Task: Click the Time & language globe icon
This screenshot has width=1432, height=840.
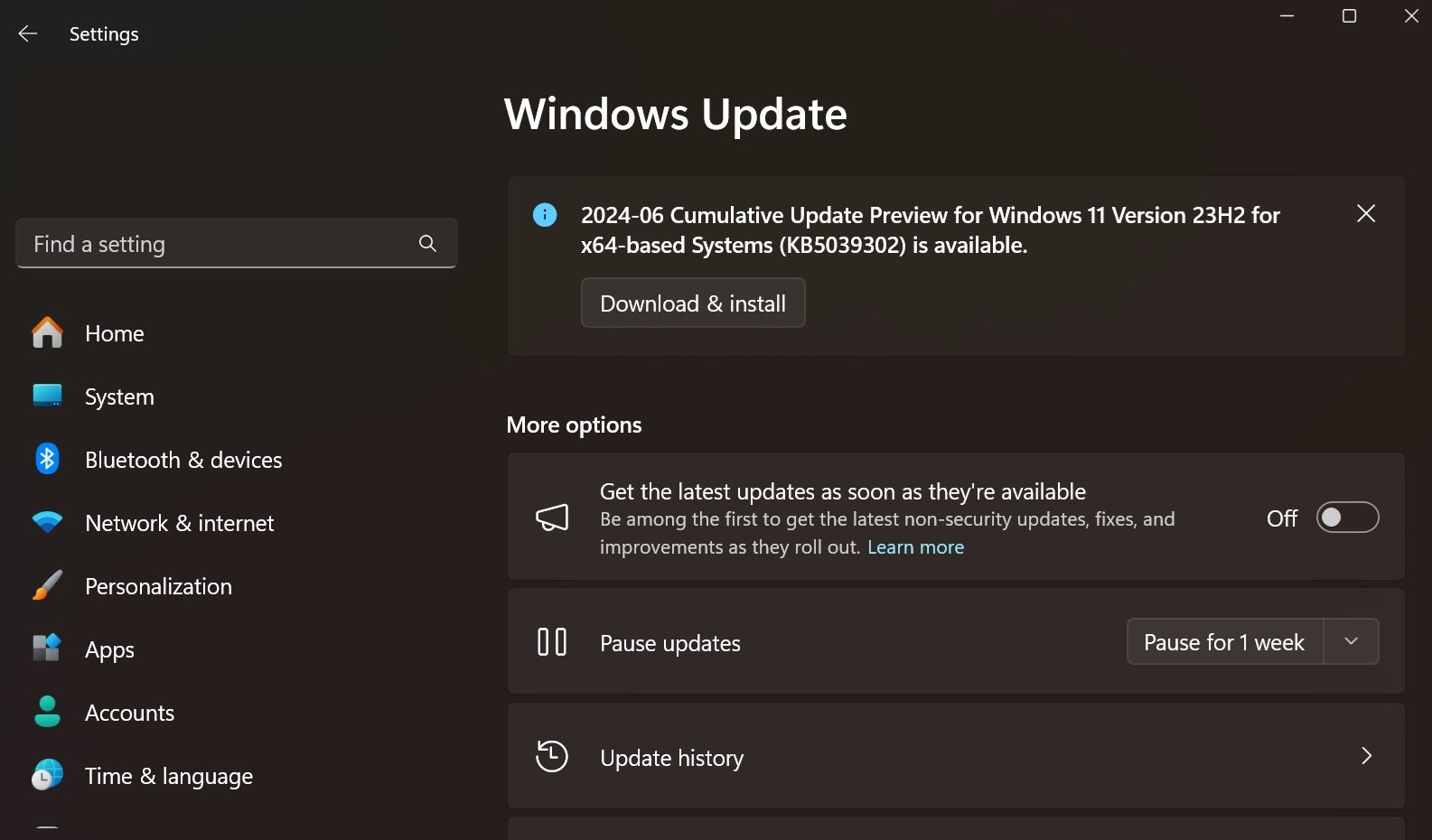Action: tap(47, 775)
